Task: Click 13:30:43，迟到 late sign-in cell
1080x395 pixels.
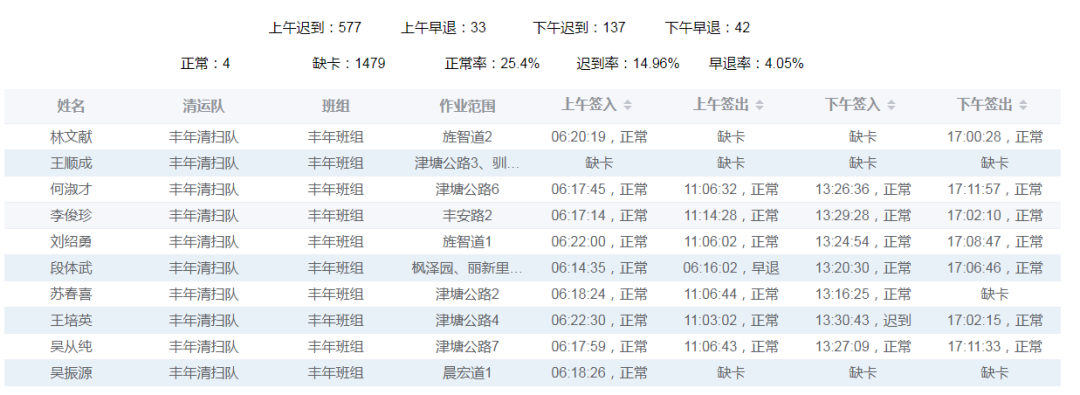Action: 863,320
